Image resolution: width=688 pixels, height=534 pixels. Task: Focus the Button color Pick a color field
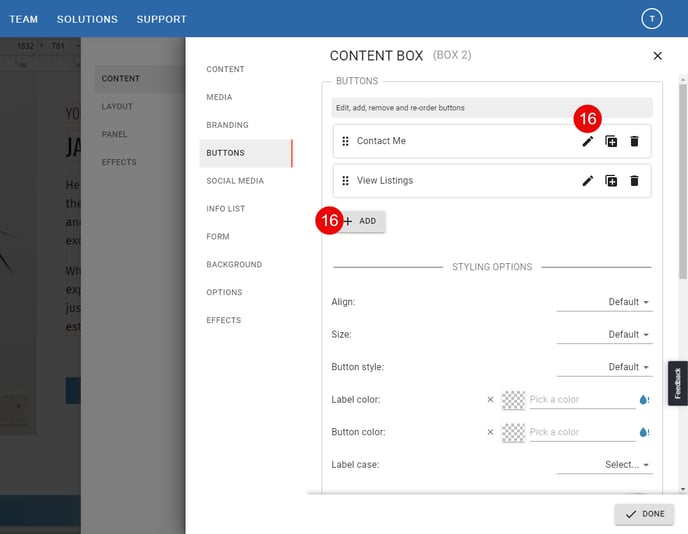[x=582, y=432]
